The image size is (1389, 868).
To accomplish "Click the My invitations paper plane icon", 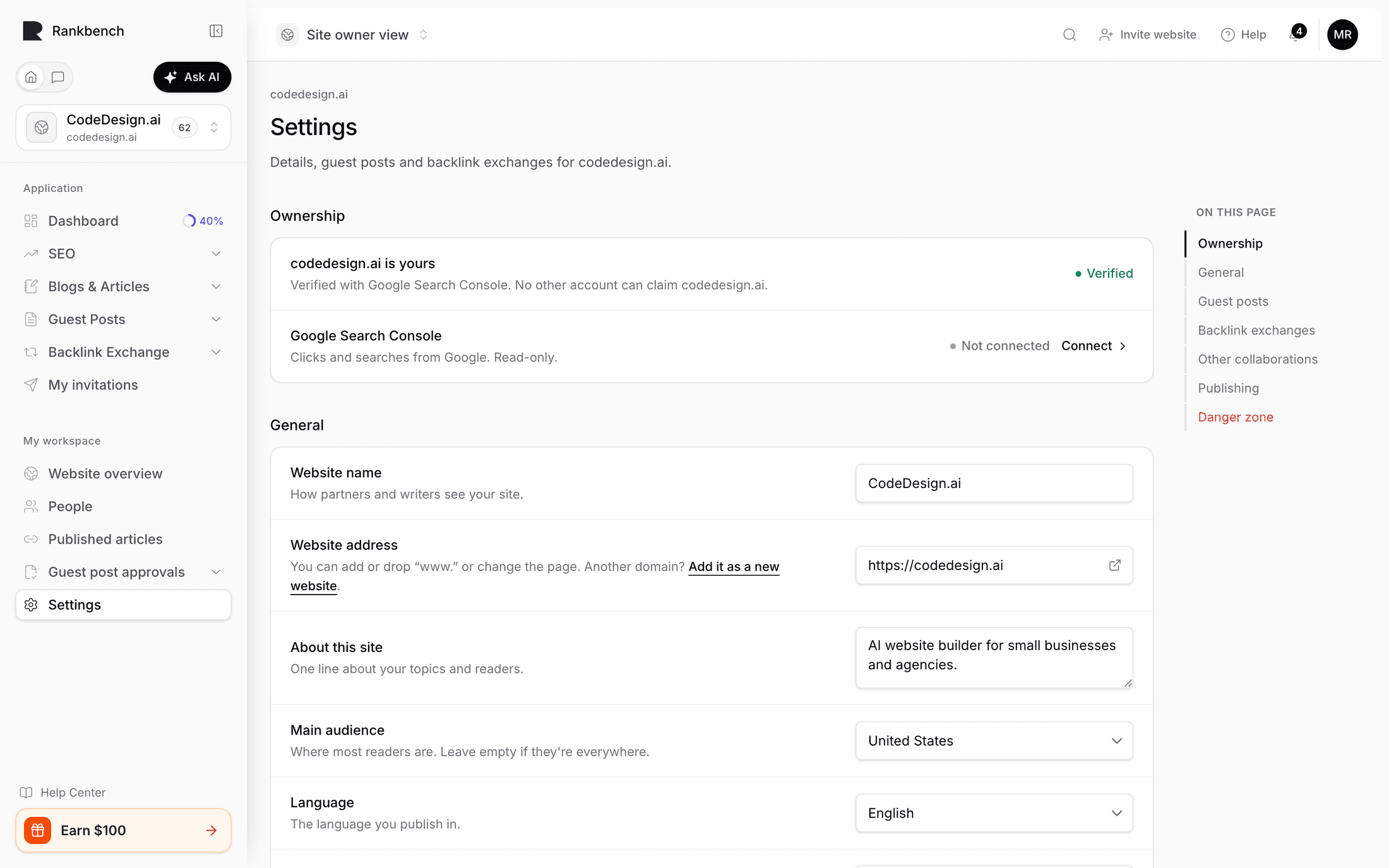I will pos(31,385).
